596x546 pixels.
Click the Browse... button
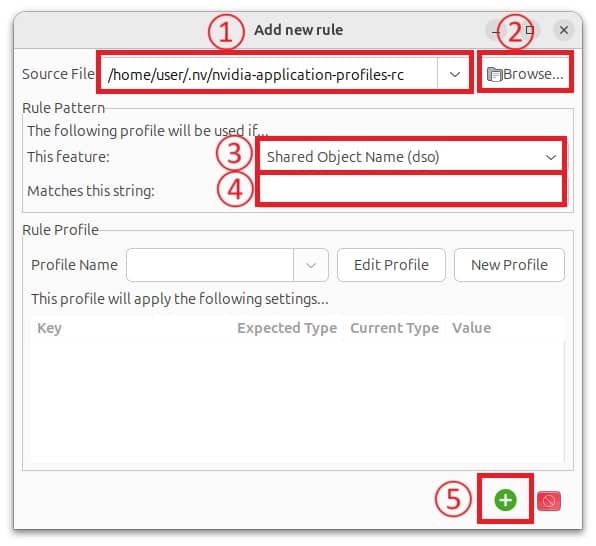pos(525,74)
